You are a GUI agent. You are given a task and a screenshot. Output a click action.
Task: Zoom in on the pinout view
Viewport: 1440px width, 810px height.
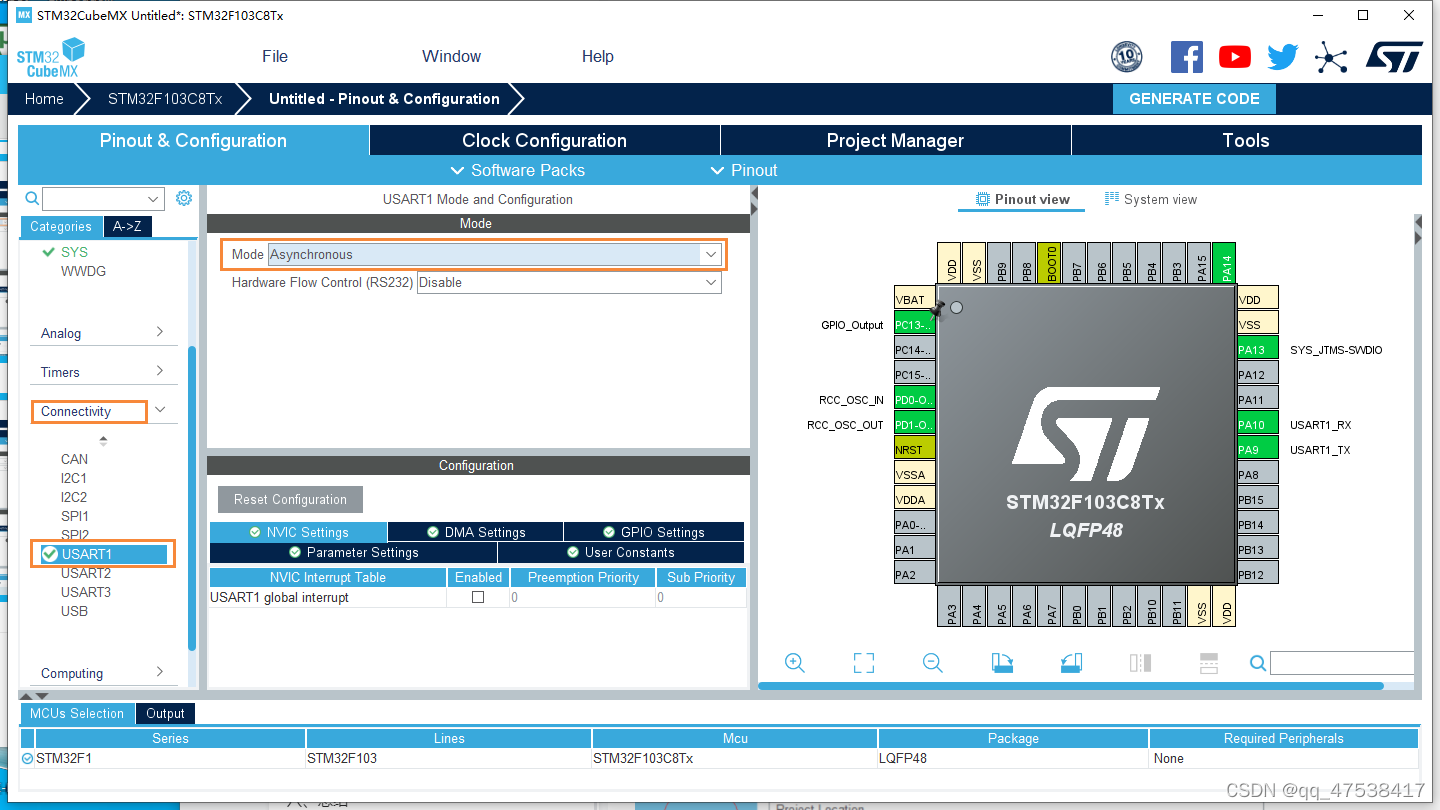(794, 663)
